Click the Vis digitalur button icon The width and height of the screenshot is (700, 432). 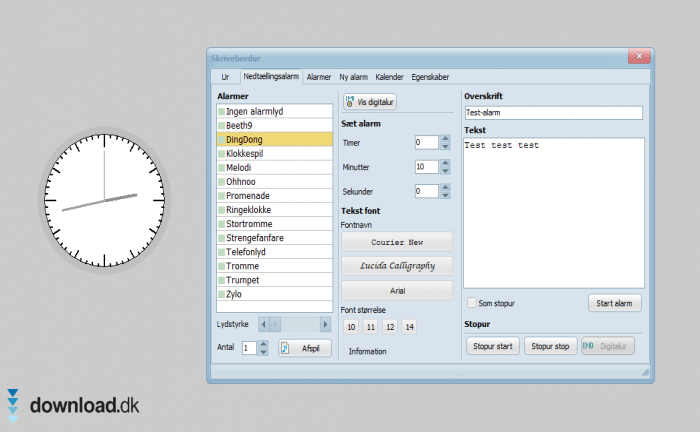(350, 102)
